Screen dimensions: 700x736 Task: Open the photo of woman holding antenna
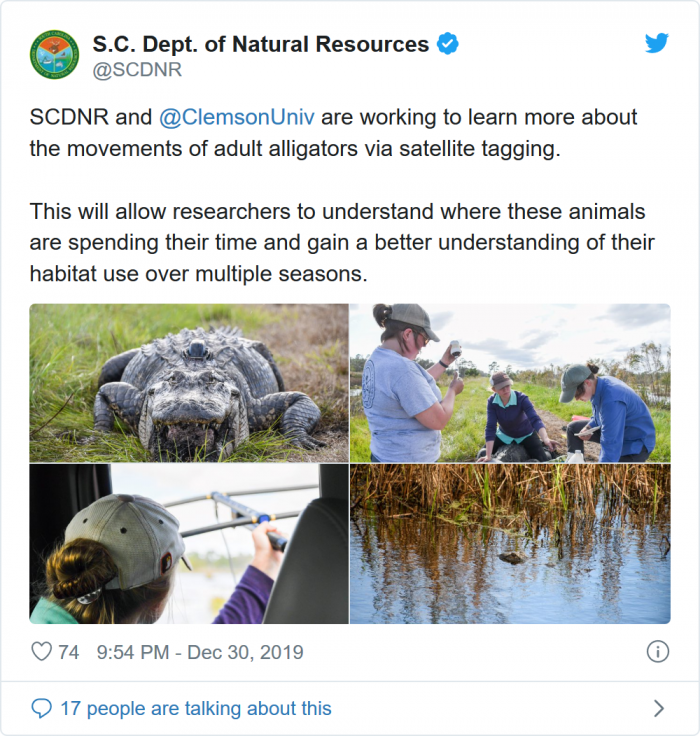[189, 544]
